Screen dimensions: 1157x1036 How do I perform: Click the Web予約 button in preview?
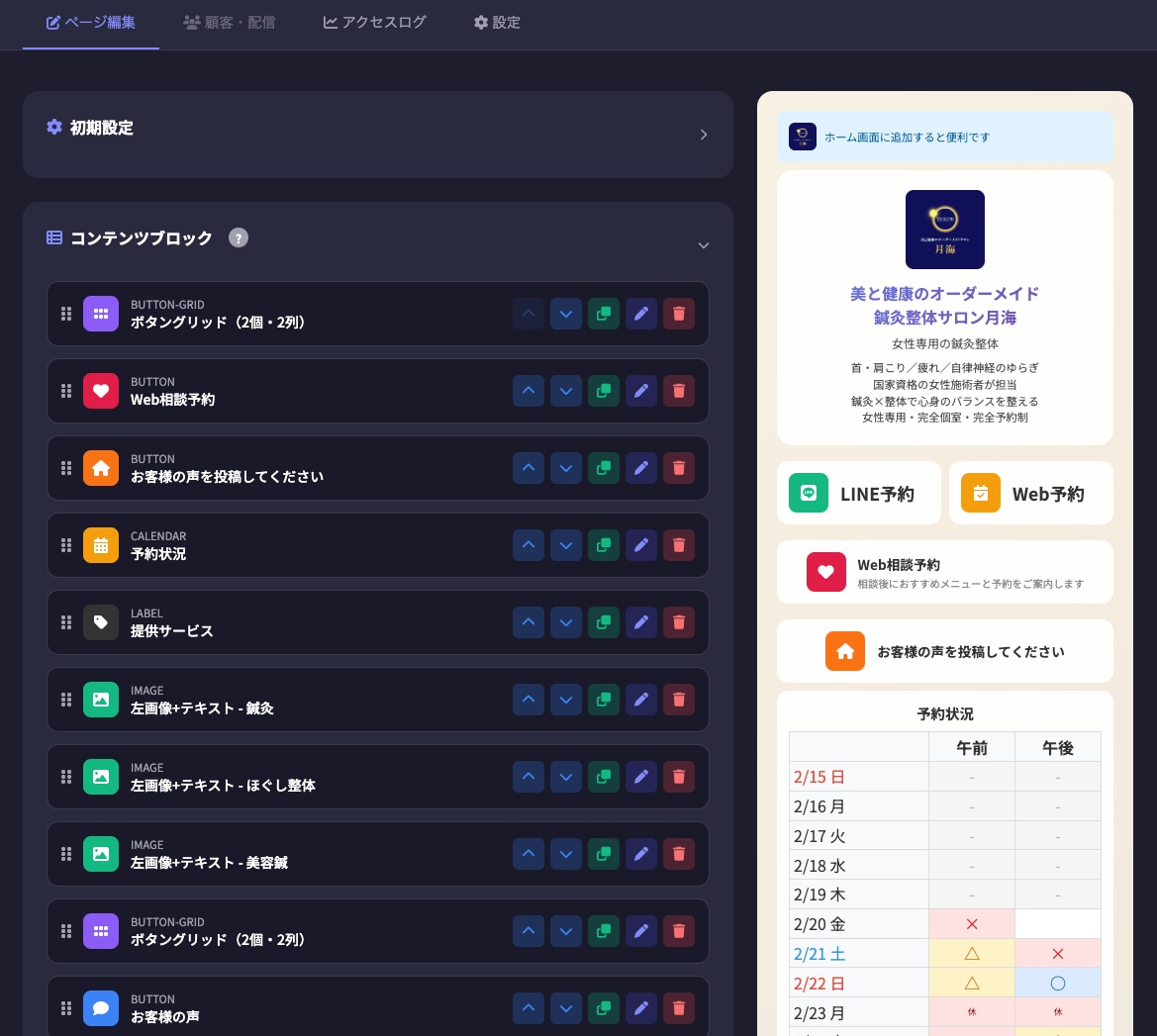[1031, 493]
